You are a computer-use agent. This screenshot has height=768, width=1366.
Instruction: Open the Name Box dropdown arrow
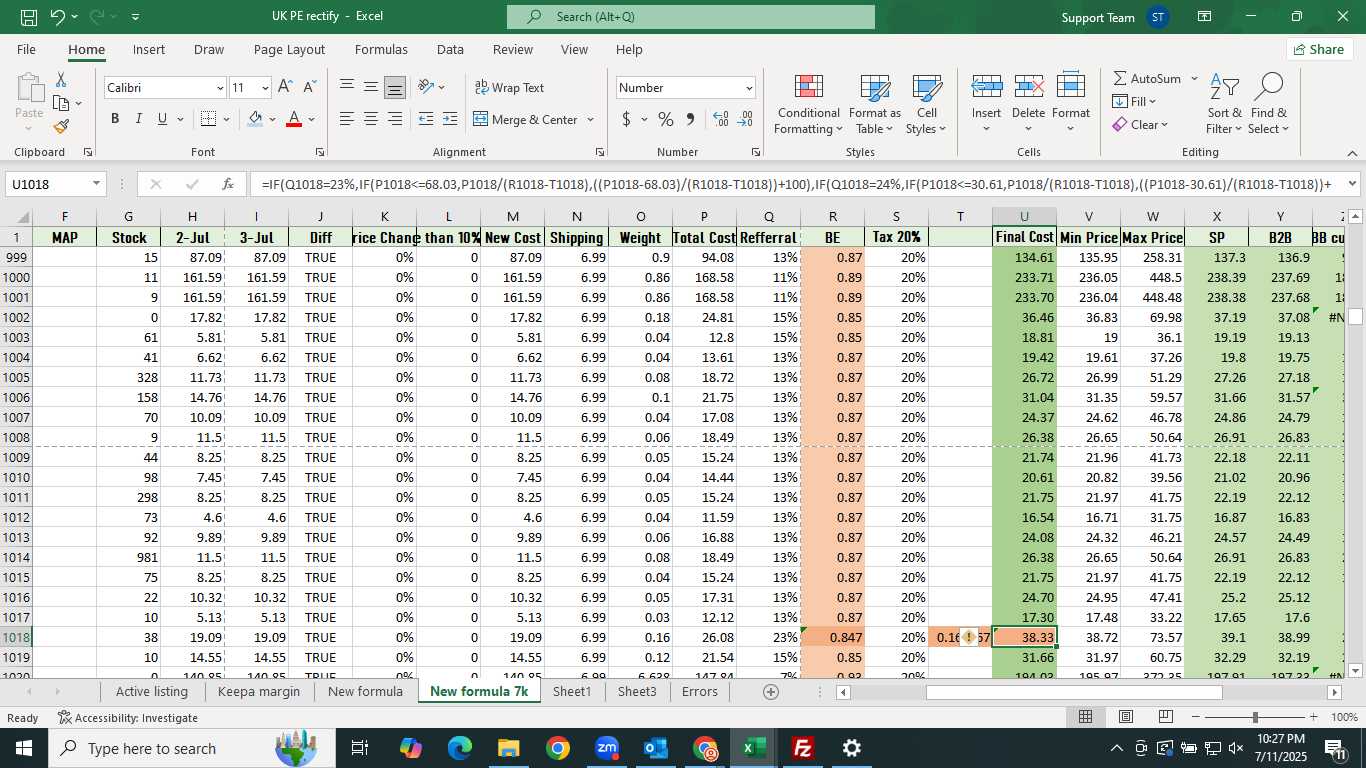click(x=96, y=184)
